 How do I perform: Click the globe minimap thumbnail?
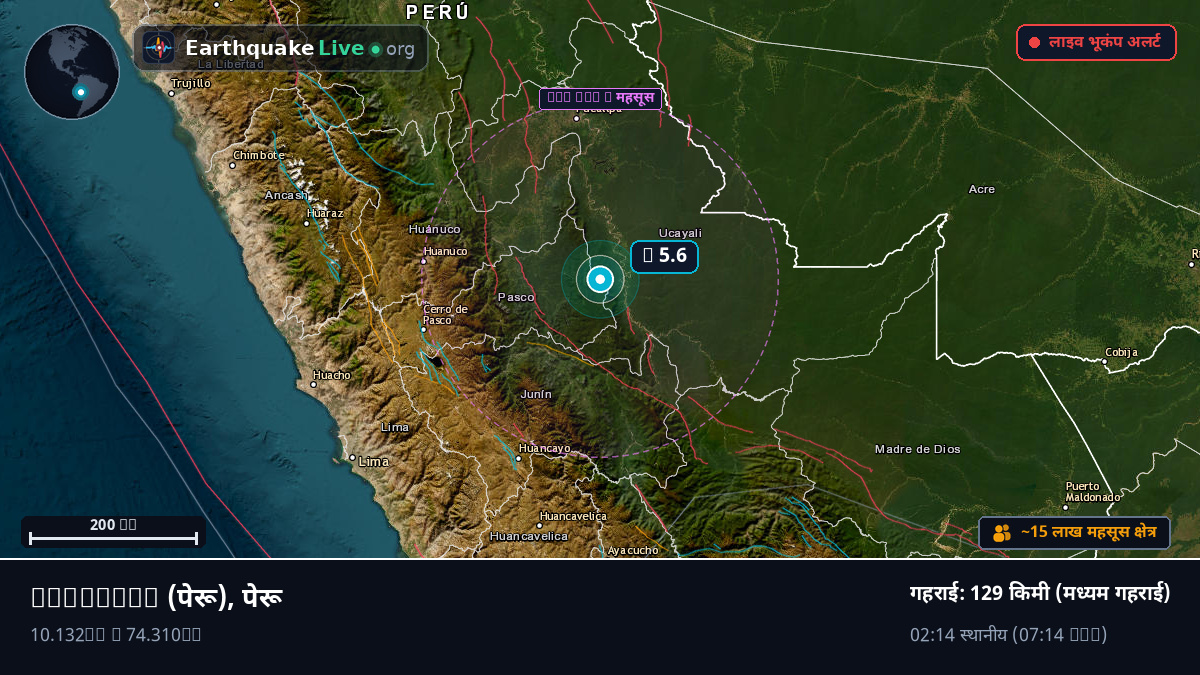(72, 72)
